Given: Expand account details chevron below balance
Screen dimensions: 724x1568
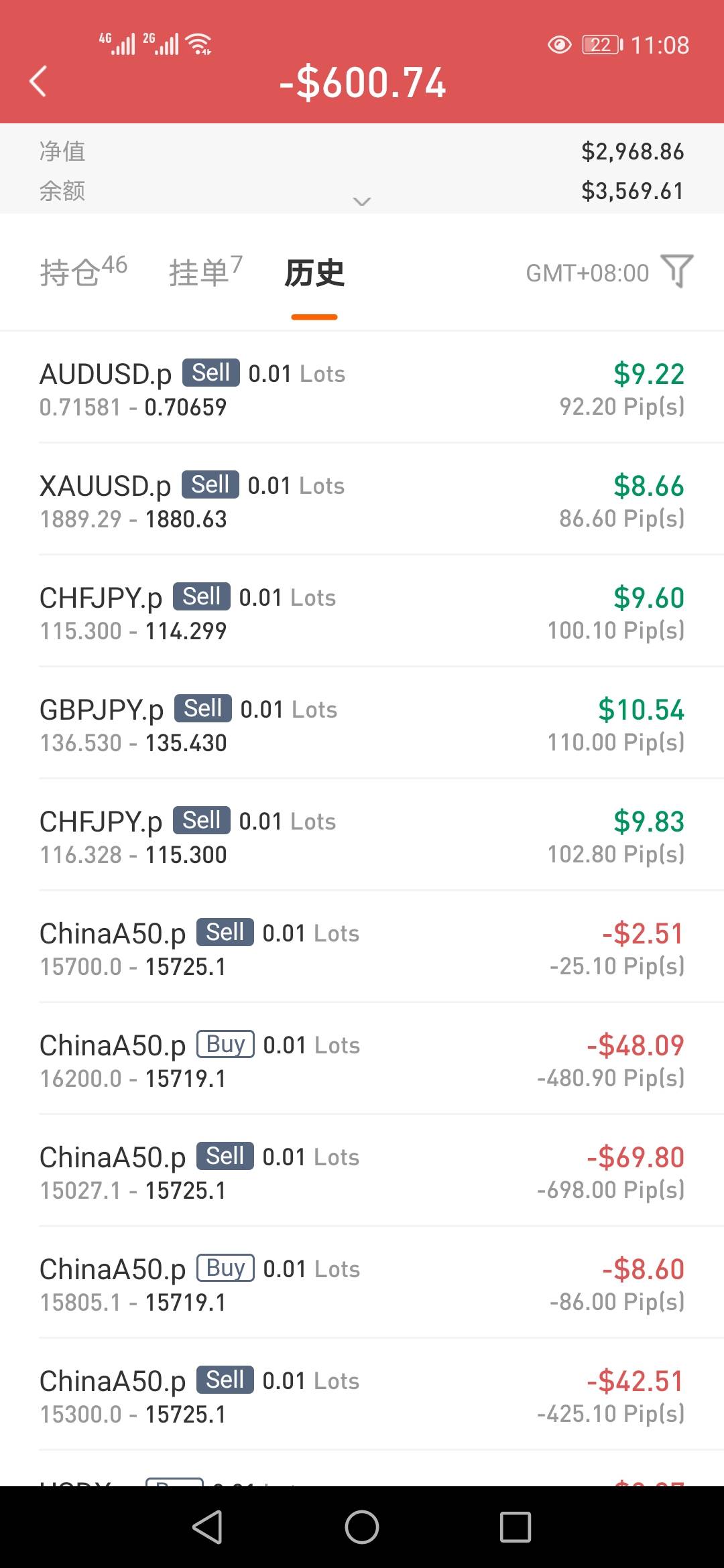Looking at the screenshot, I should pyautogui.click(x=362, y=201).
